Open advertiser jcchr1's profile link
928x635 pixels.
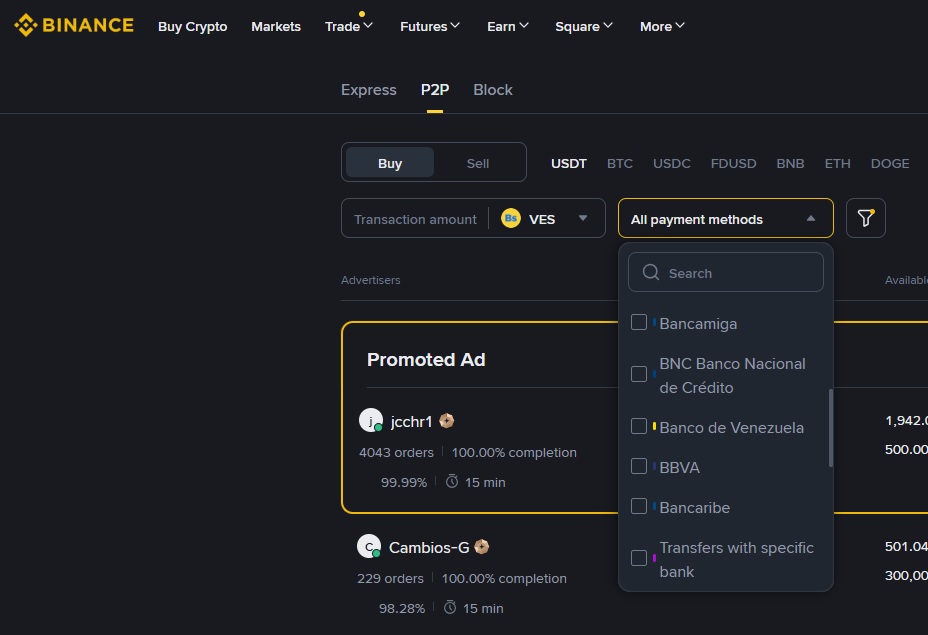[x=410, y=421]
